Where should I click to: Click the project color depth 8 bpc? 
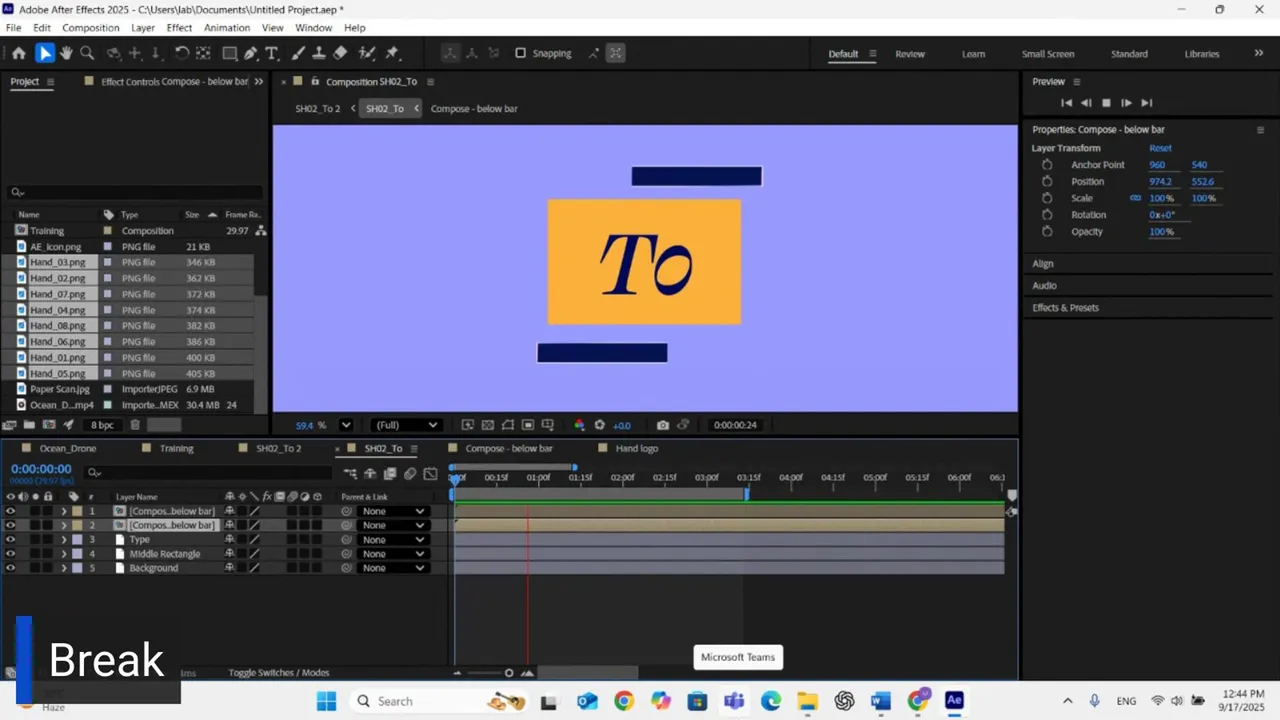102,425
